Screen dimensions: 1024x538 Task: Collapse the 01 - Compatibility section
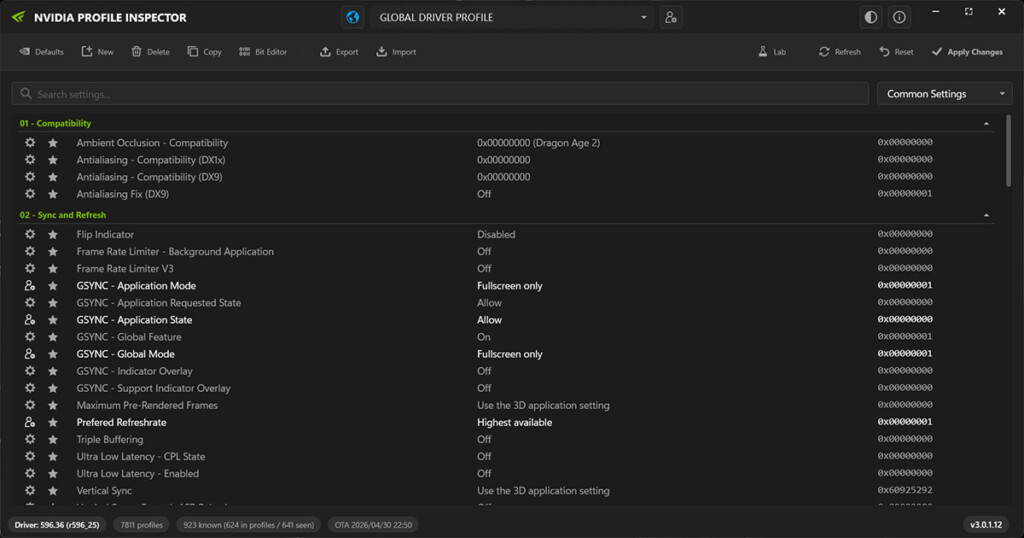click(x=986, y=123)
